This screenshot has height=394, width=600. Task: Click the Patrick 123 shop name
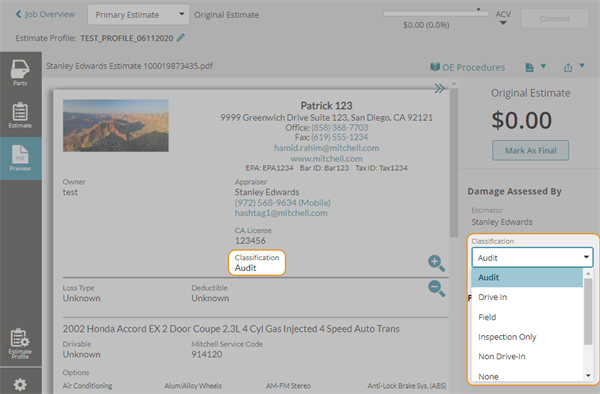tap(326, 105)
